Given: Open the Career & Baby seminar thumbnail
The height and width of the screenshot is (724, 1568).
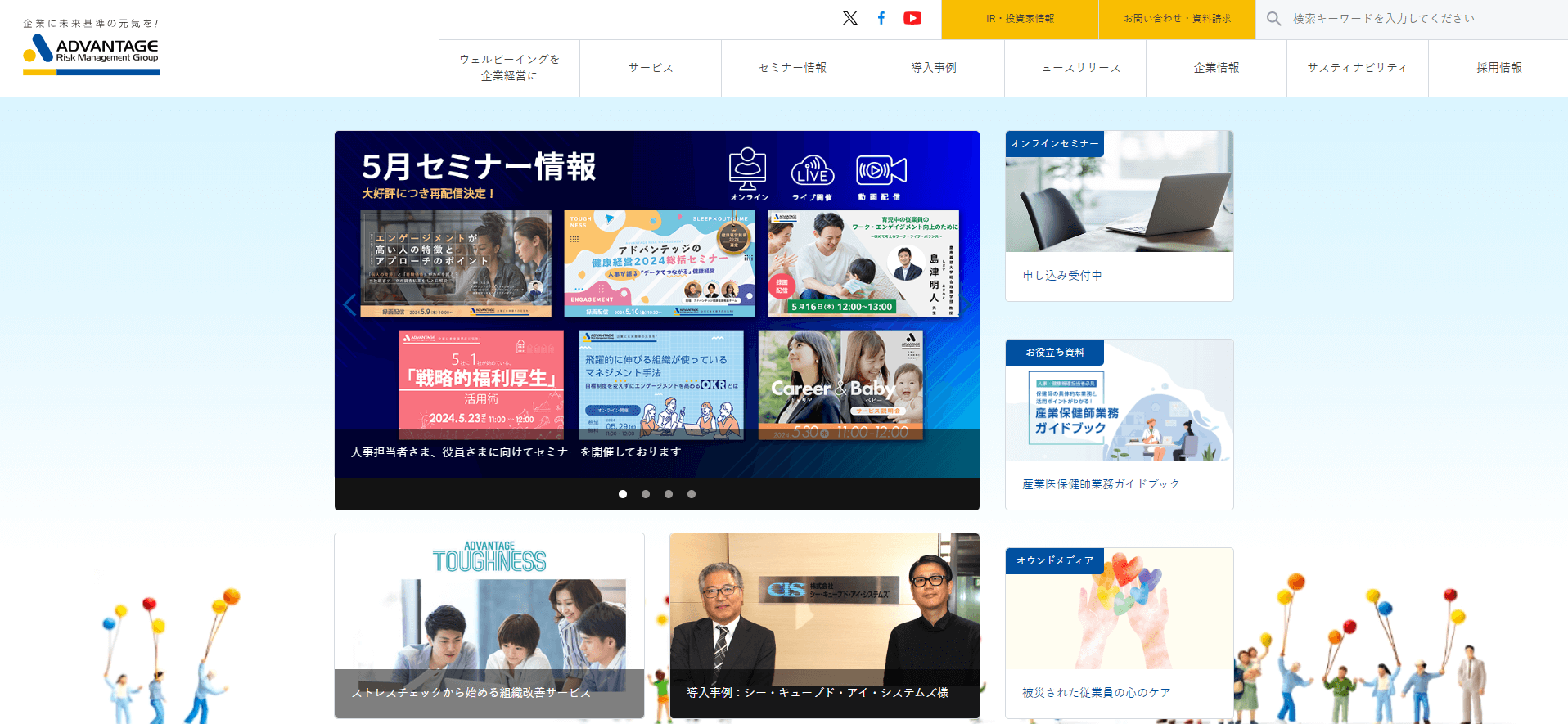Looking at the screenshot, I should (x=840, y=384).
